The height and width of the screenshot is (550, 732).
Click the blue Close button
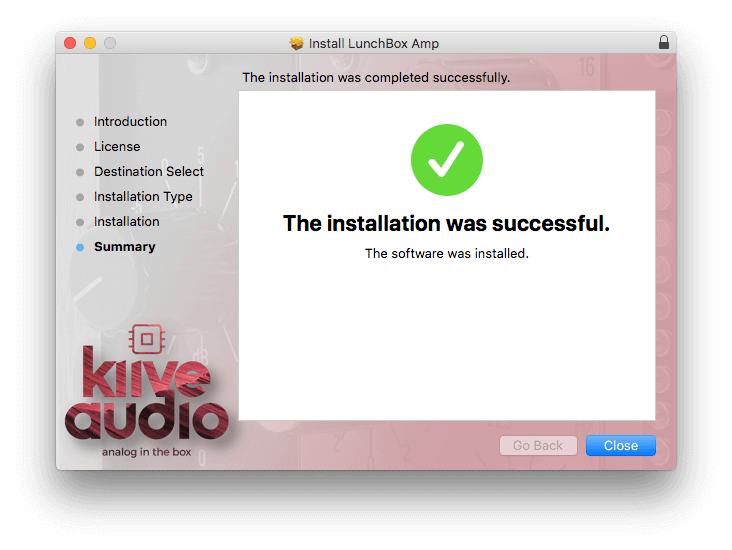(x=620, y=445)
